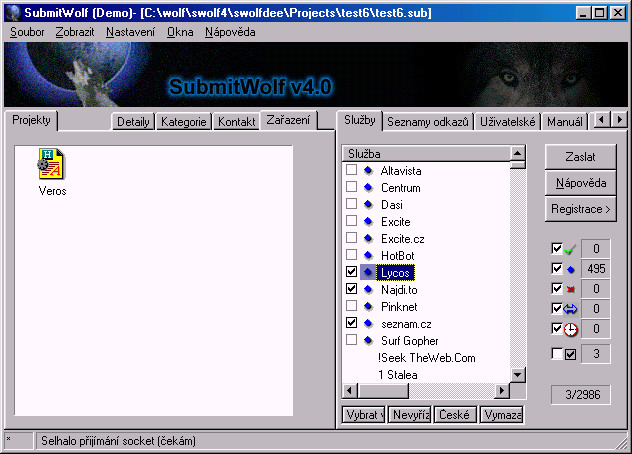The image size is (632, 454).
Task: Open the Nápověda menu
Action: (230, 32)
